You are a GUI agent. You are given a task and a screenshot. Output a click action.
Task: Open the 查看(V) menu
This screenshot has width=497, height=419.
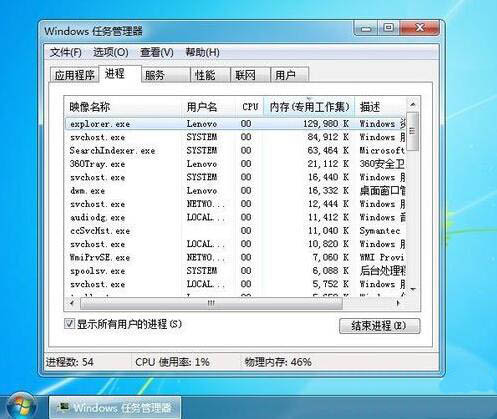coord(157,52)
